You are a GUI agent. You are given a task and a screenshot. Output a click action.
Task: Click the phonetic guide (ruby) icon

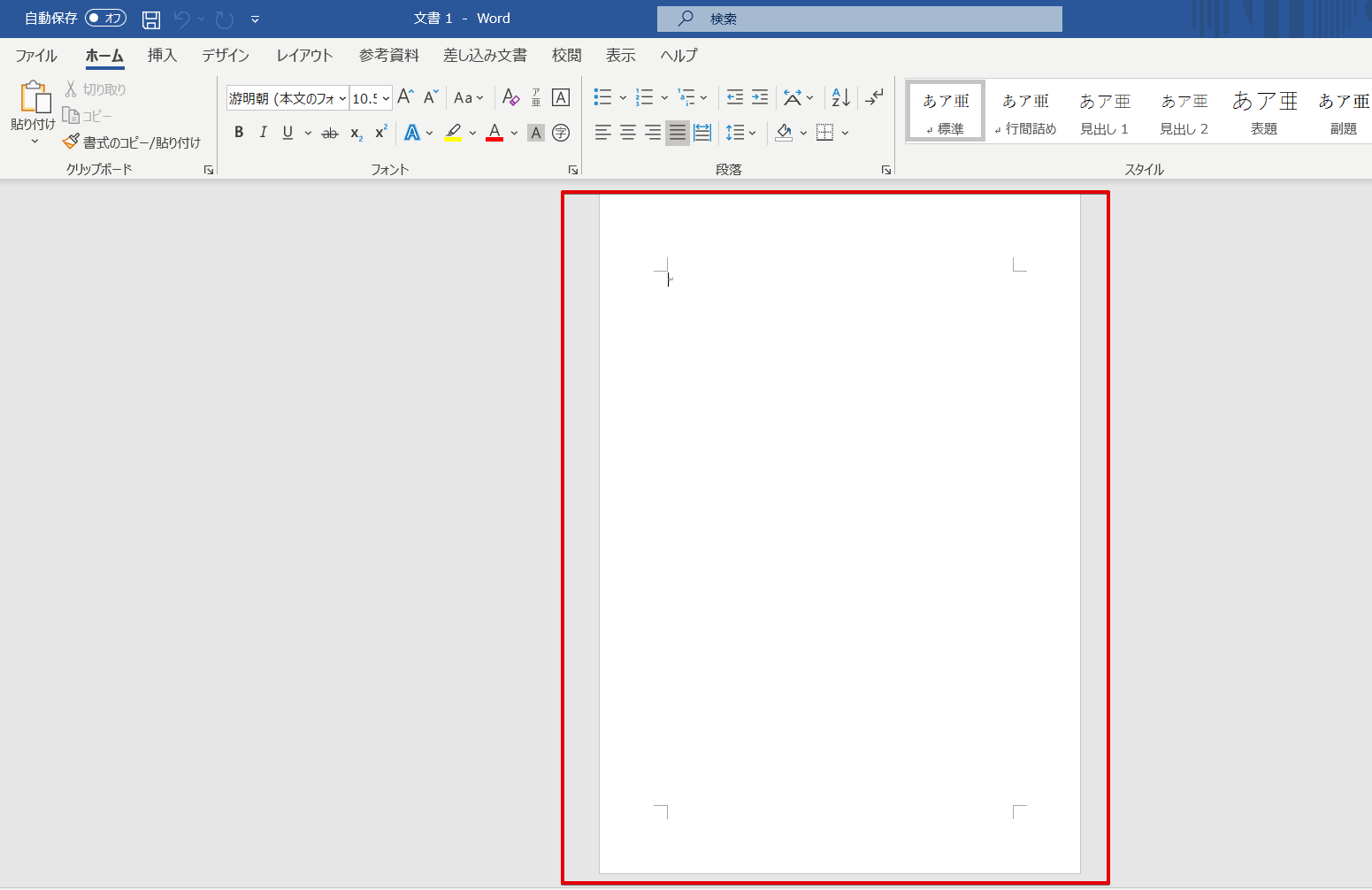(536, 97)
